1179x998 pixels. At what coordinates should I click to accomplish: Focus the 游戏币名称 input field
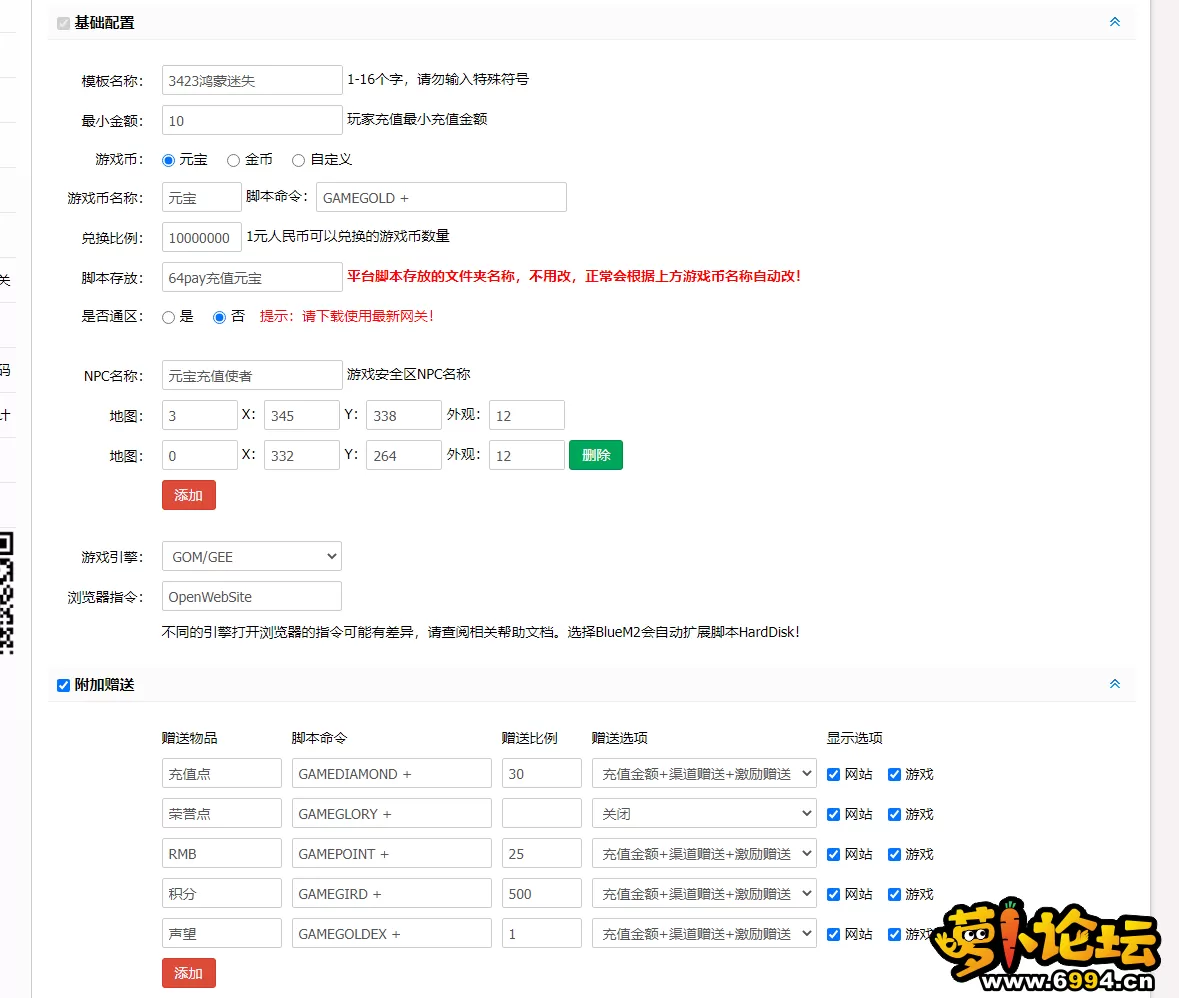coord(202,197)
